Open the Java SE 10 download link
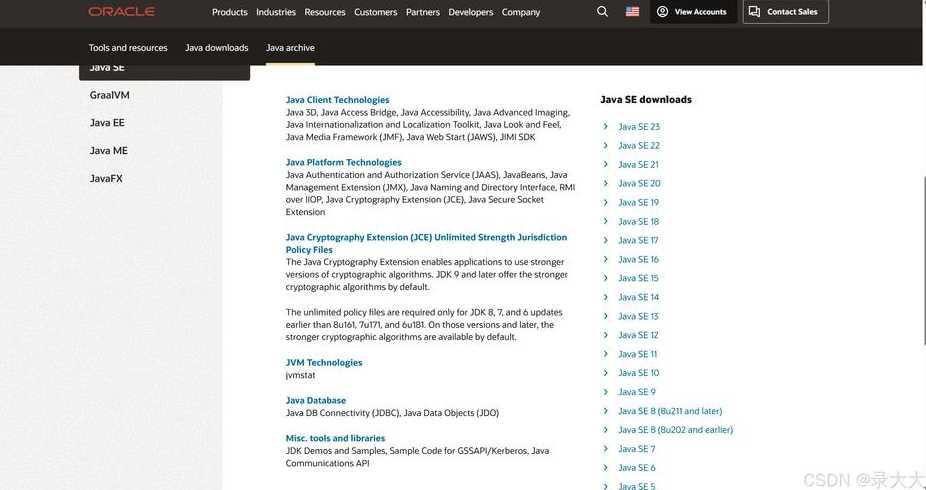 point(638,373)
